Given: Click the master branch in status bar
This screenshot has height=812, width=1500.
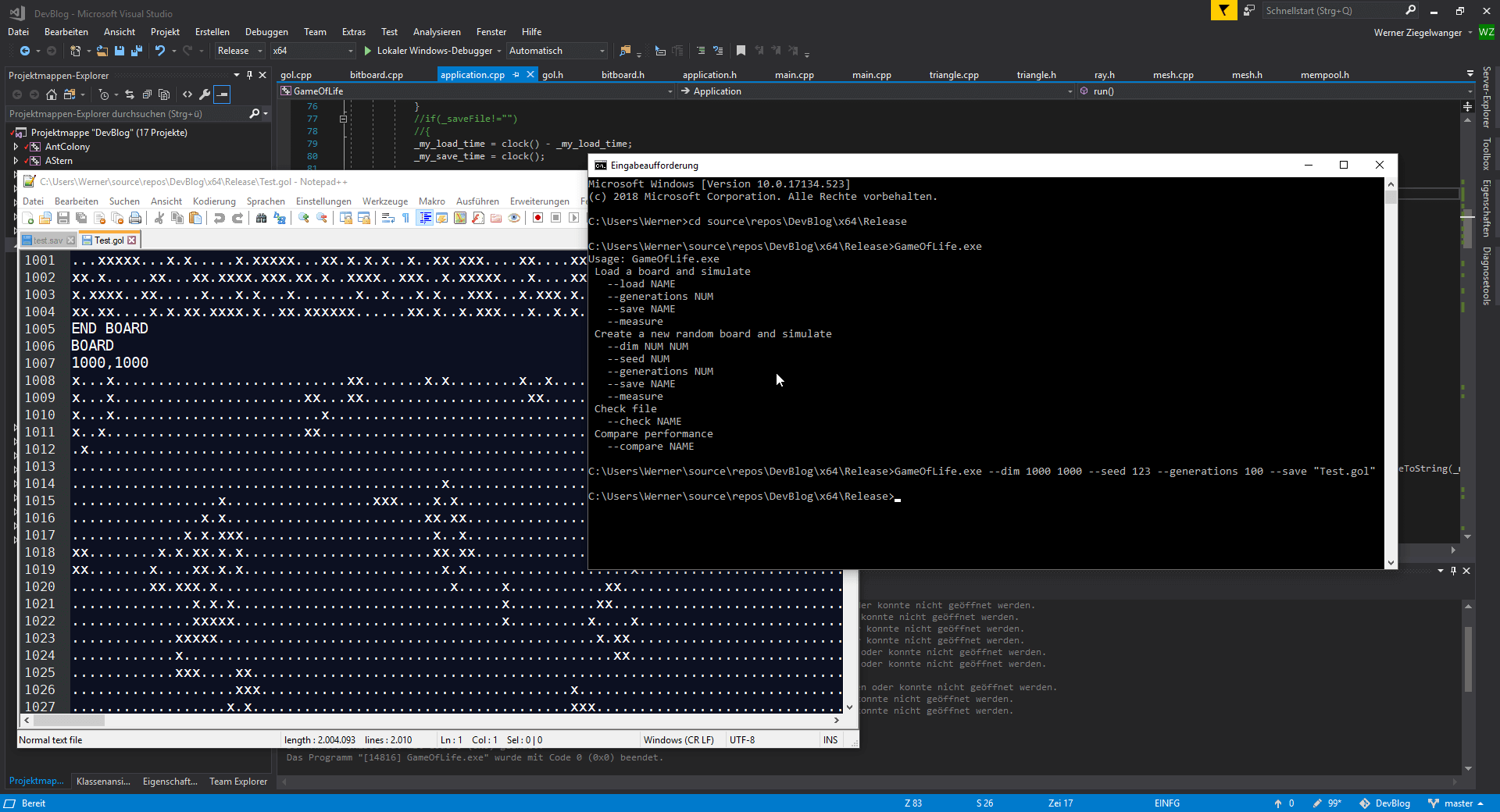Looking at the screenshot, I should click(1458, 803).
